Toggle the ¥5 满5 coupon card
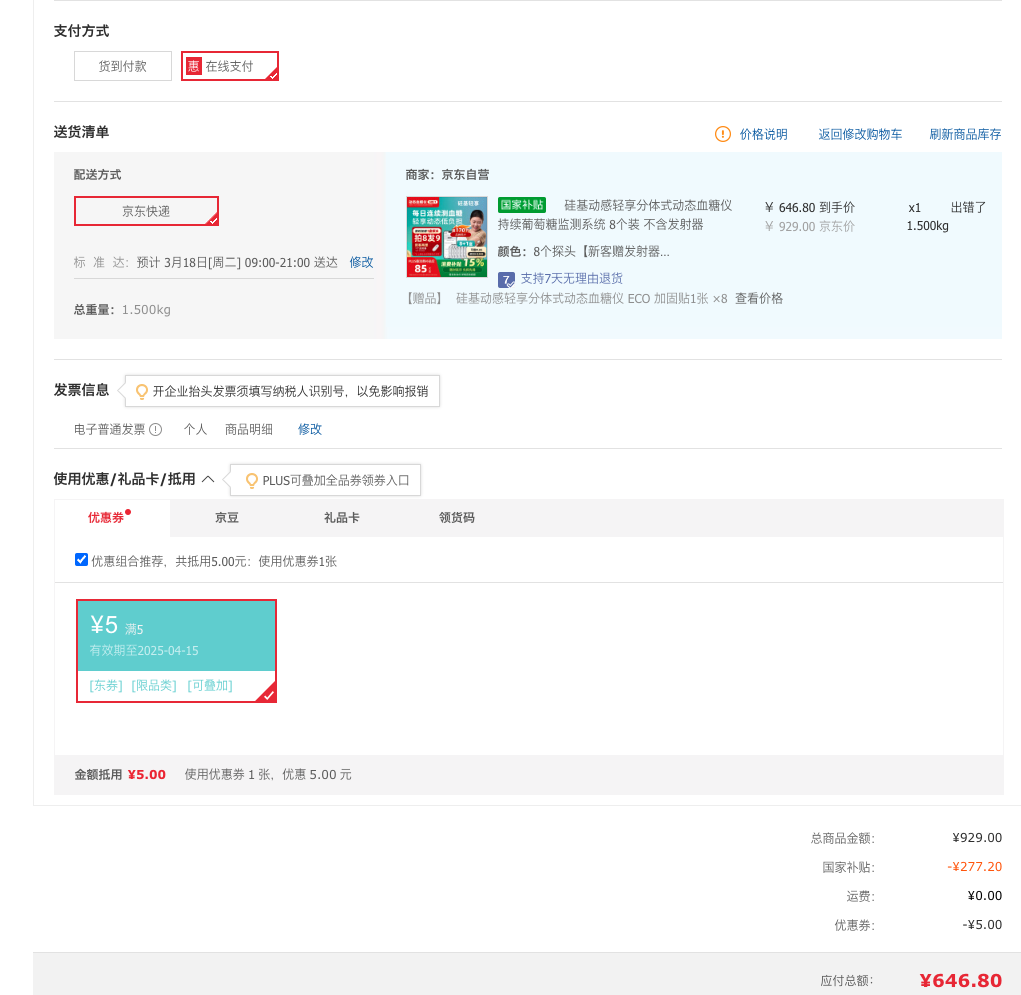 176,651
